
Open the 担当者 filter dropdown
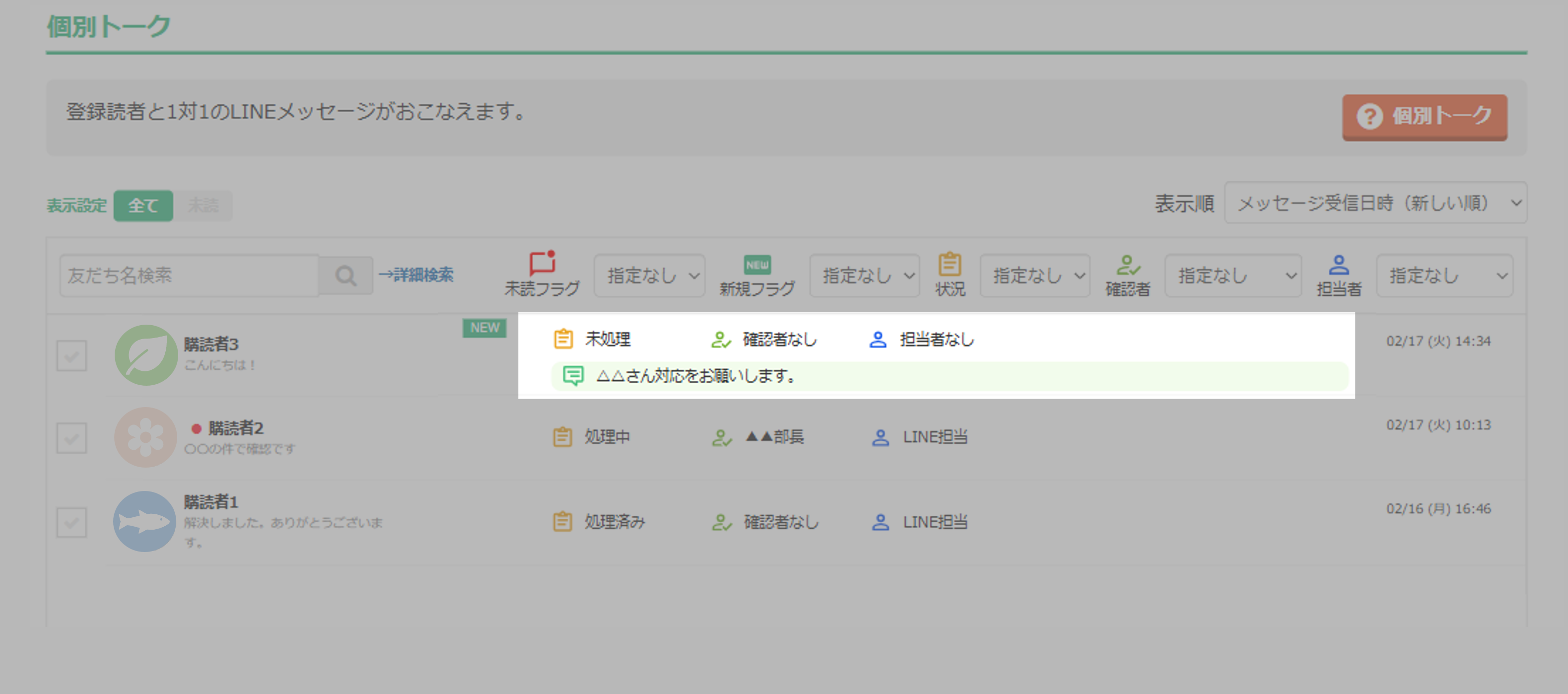pyautogui.click(x=1444, y=276)
